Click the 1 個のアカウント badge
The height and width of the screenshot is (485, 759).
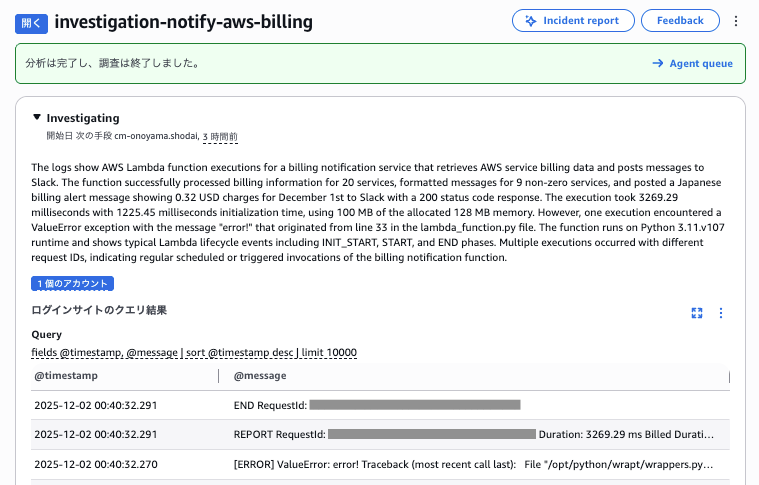[x=73, y=284]
